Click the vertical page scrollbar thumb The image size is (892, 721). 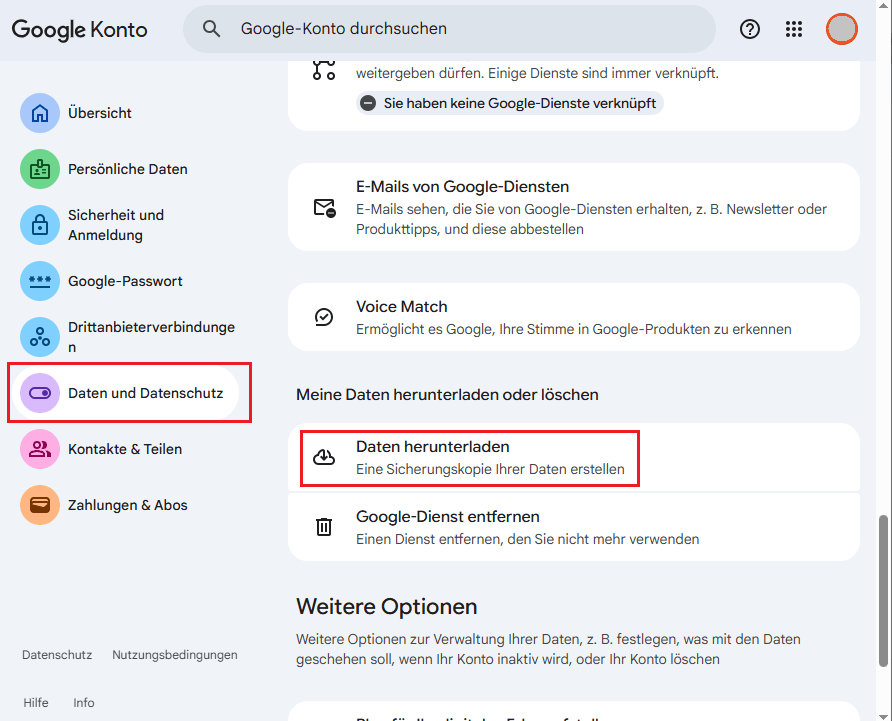click(882, 590)
